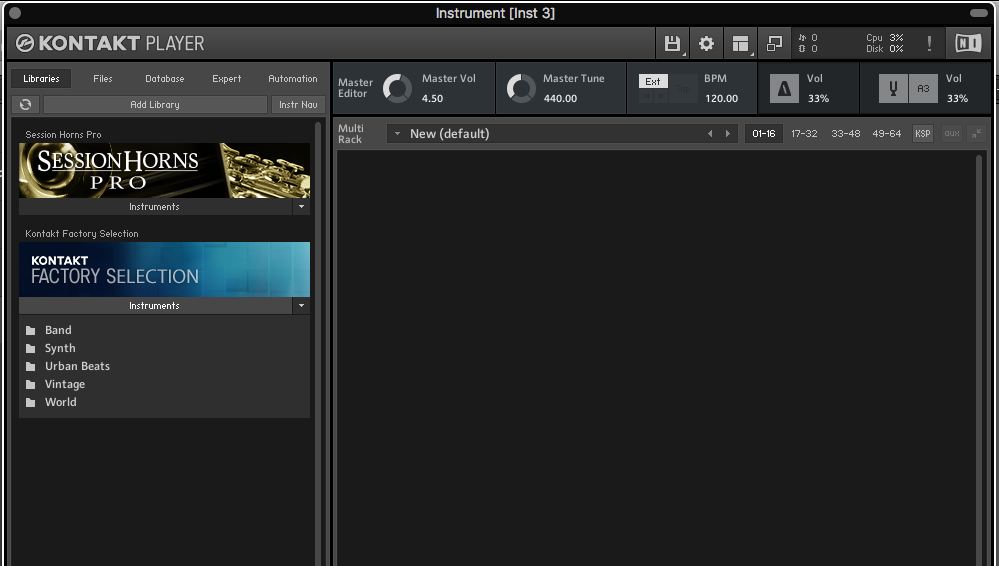The width and height of the screenshot is (999, 566).
Task: Click Session Horns Pro Instruments button
Action: pos(155,207)
